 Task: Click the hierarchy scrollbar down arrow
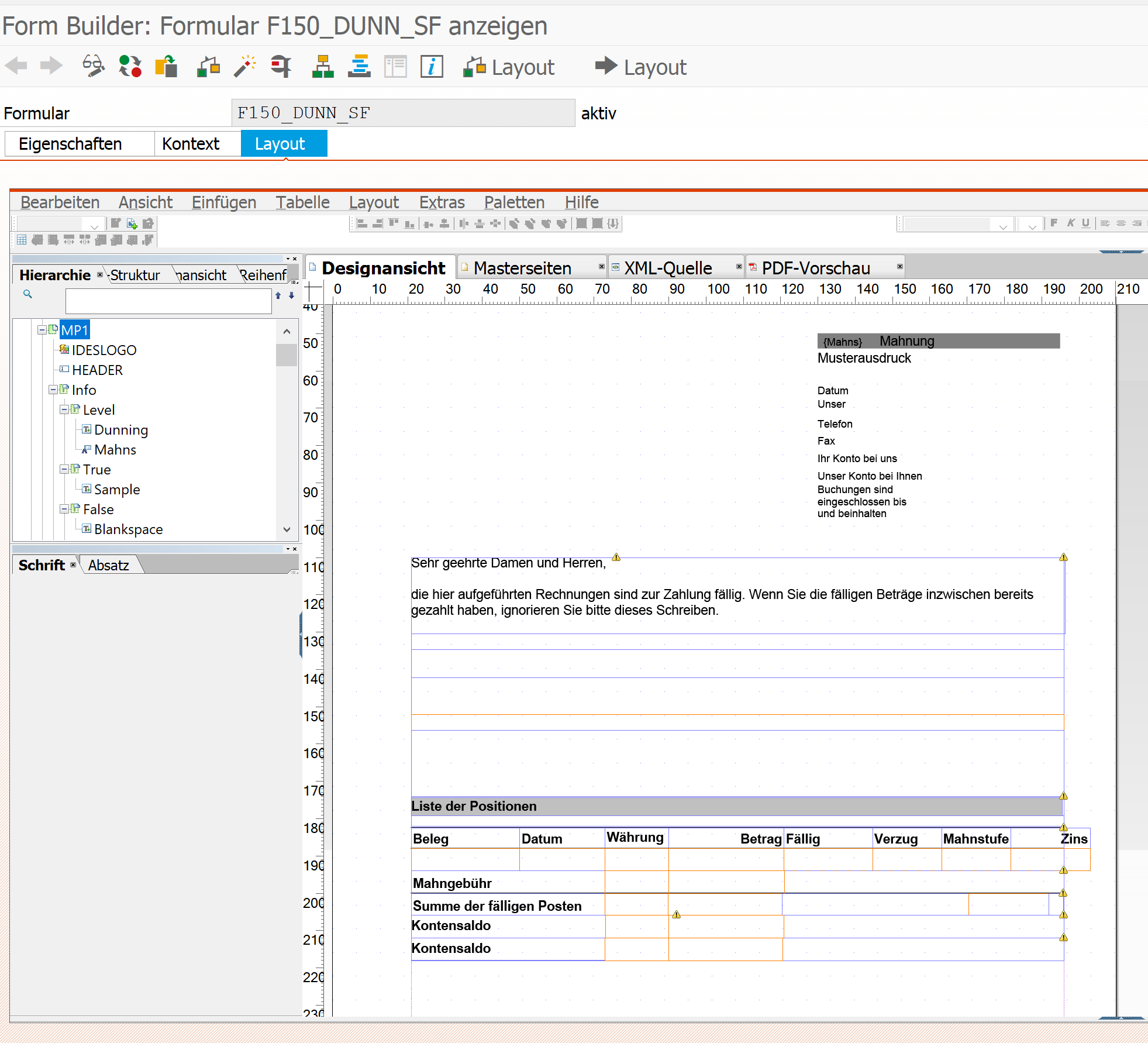[x=287, y=529]
